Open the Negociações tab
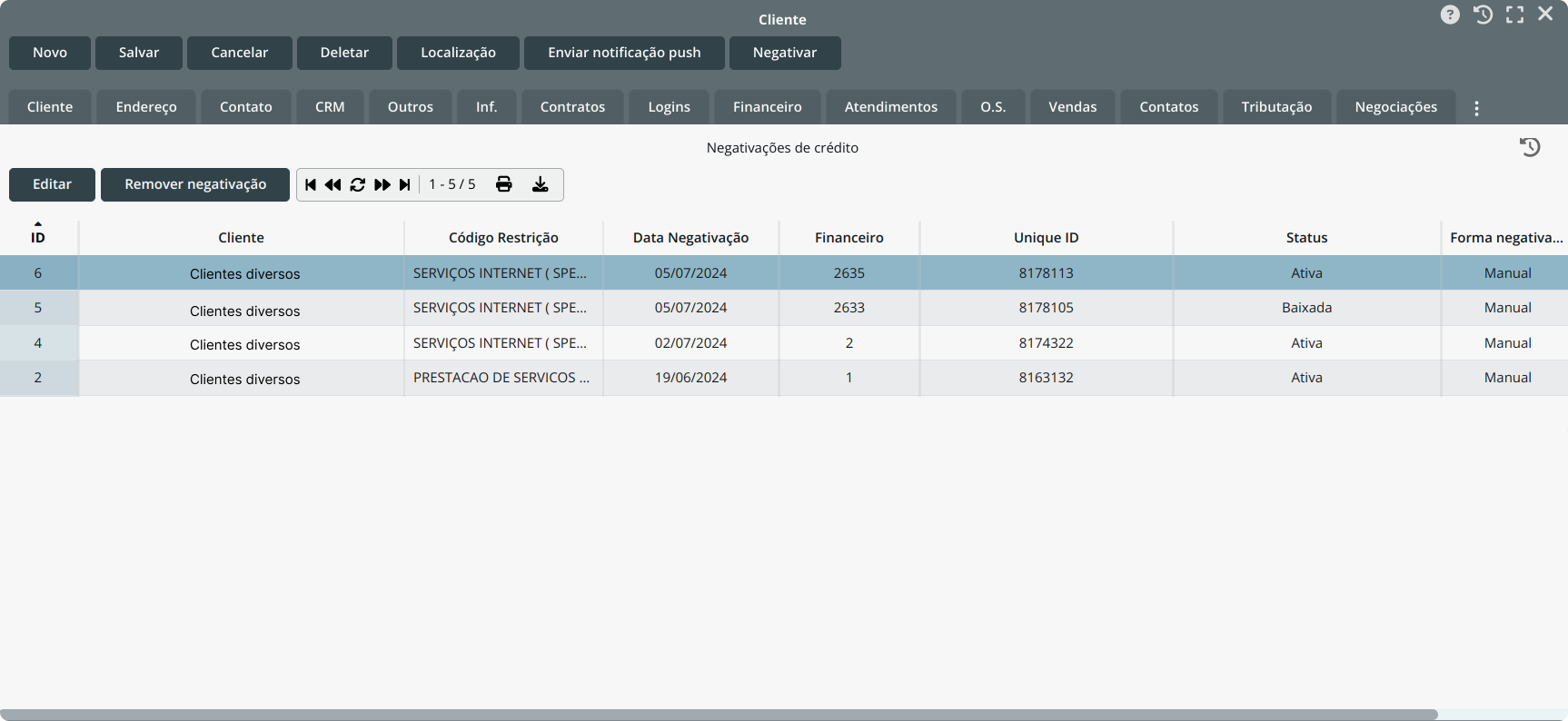Screen dimensions: 1568x721 pos(1396,107)
